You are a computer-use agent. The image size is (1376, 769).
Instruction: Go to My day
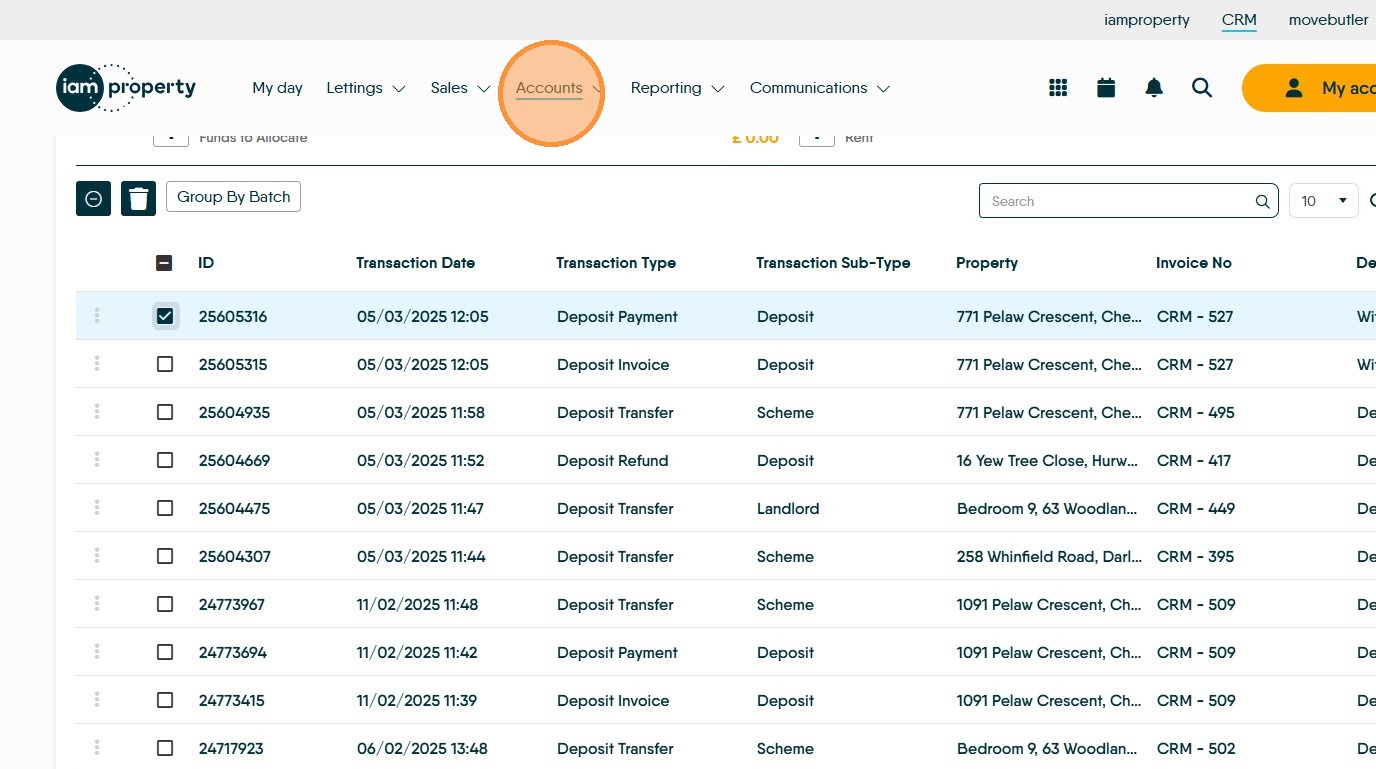277,88
